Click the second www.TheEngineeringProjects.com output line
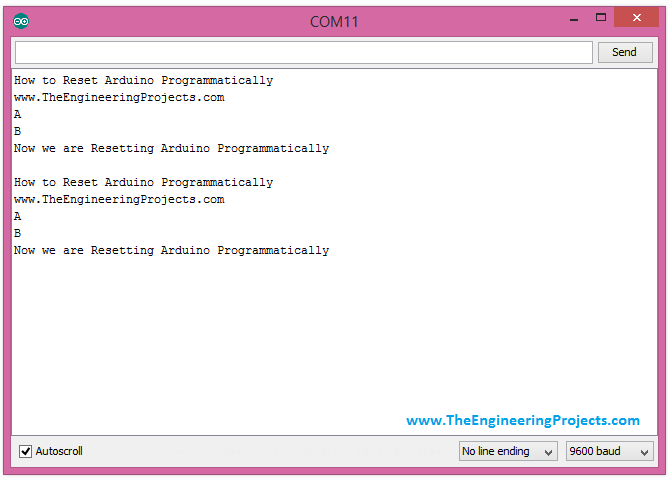This screenshot has height=483, width=672. click(x=119, y=199)
